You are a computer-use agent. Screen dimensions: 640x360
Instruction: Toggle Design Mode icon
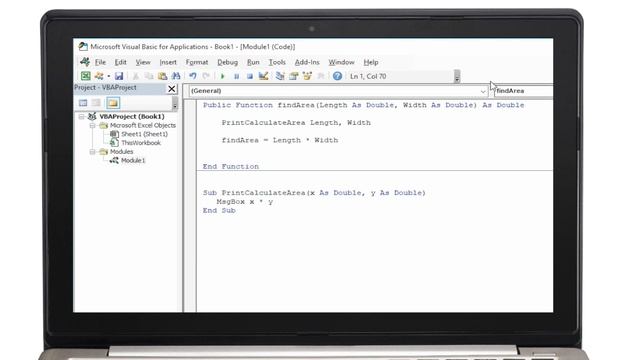pyautogui.click(x=263, y=76)
